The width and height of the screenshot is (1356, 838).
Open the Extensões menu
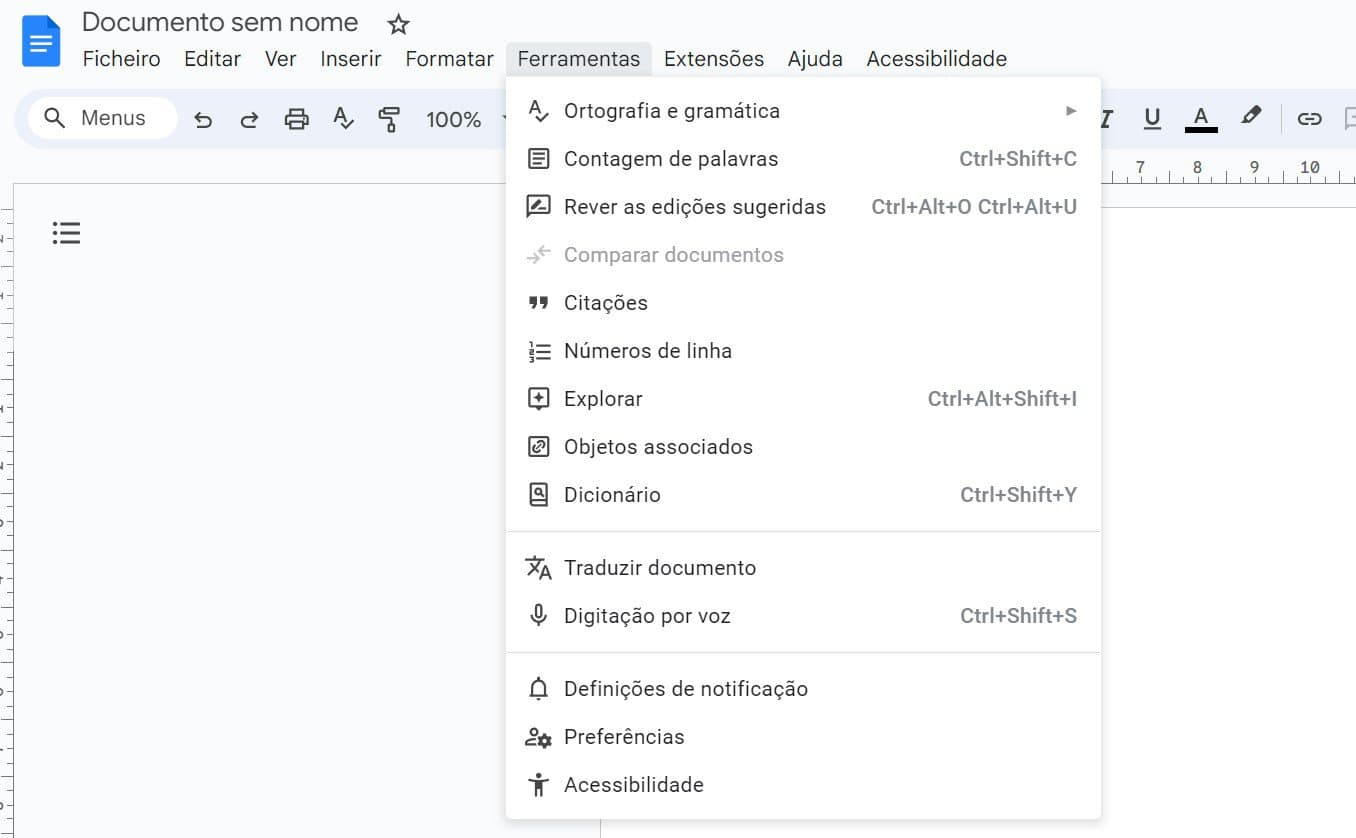(713, 59)
